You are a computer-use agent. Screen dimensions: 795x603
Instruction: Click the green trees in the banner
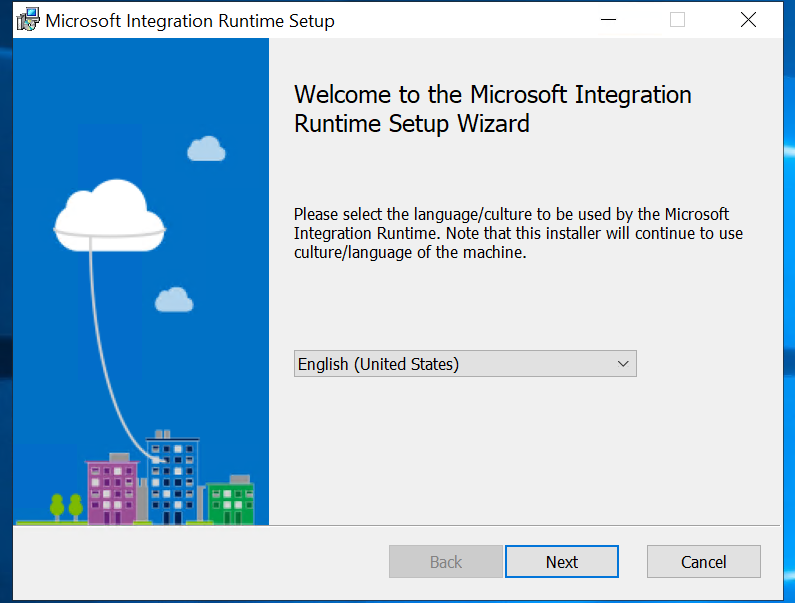[67, 506]
